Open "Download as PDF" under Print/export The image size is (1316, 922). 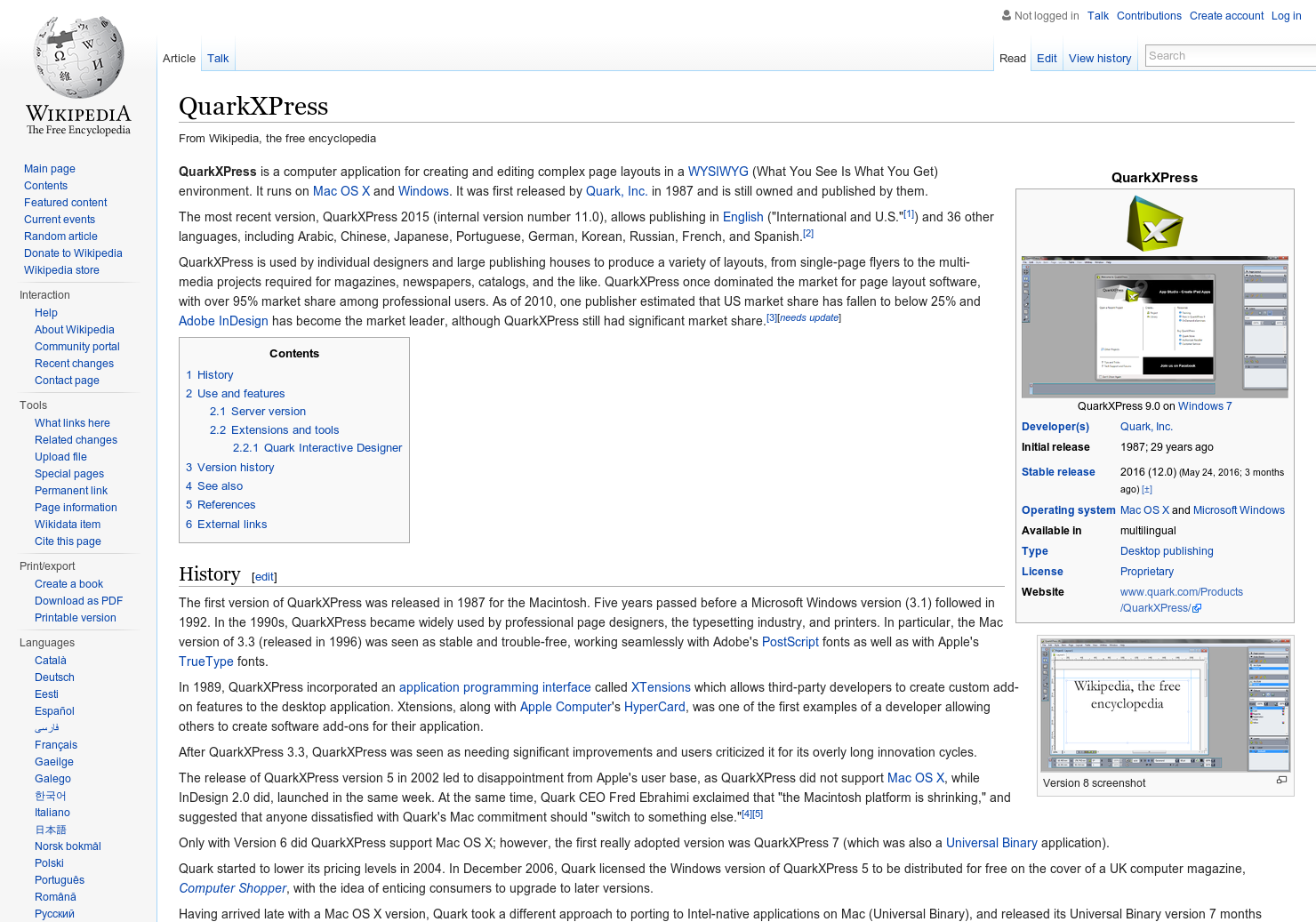[78, 600]
